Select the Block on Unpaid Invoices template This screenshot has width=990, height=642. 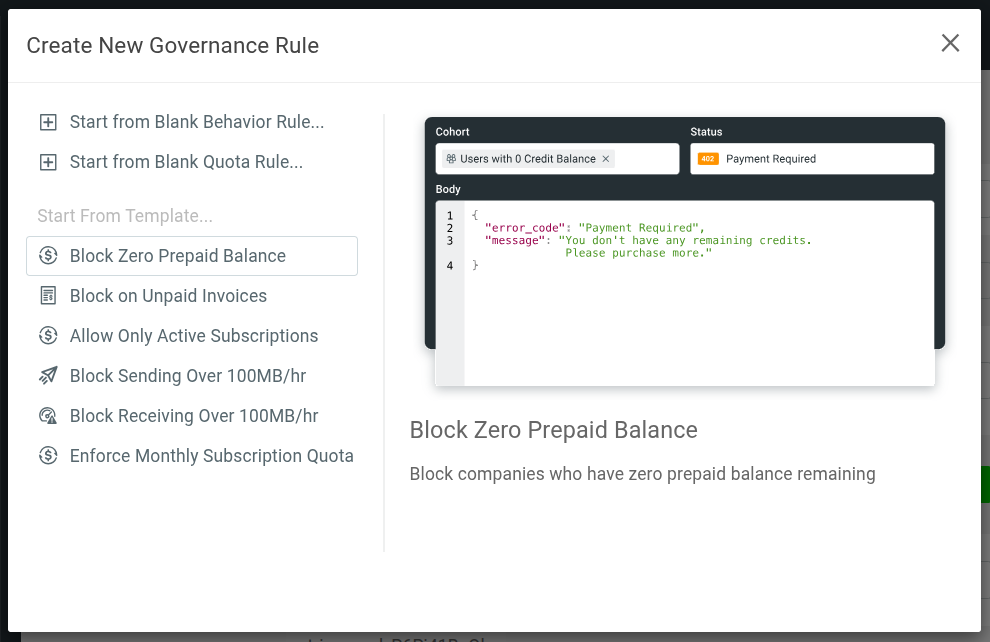tap(168, 295)
